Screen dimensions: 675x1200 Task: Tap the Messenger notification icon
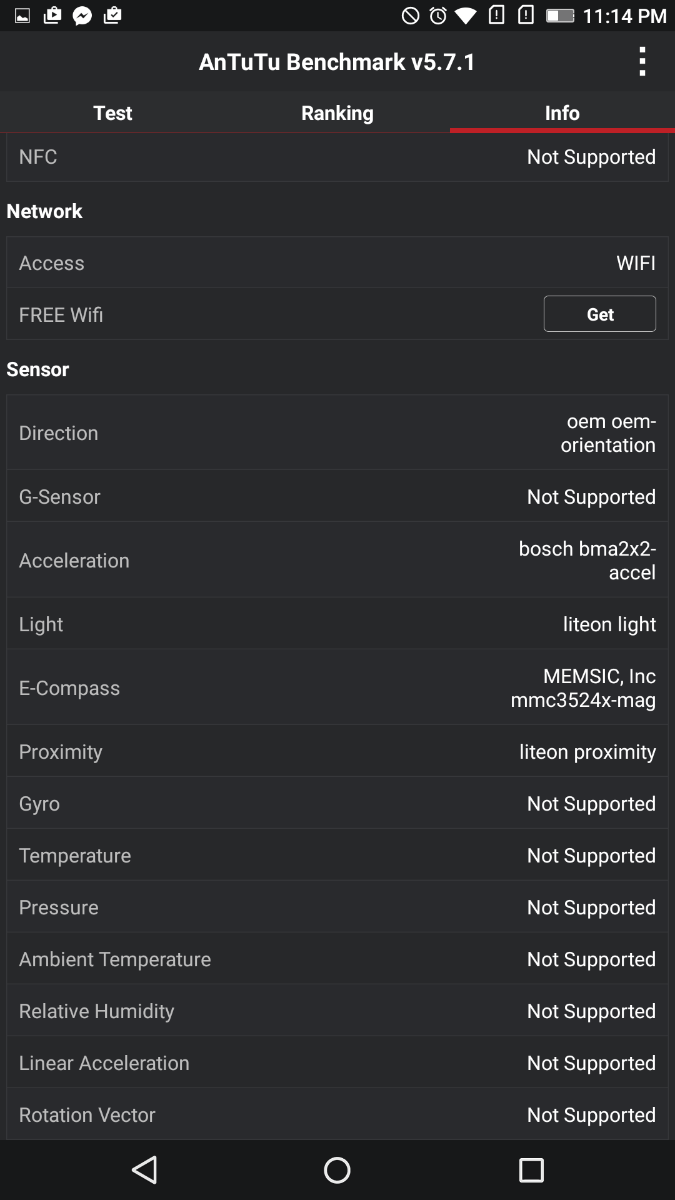pos(83,15)
